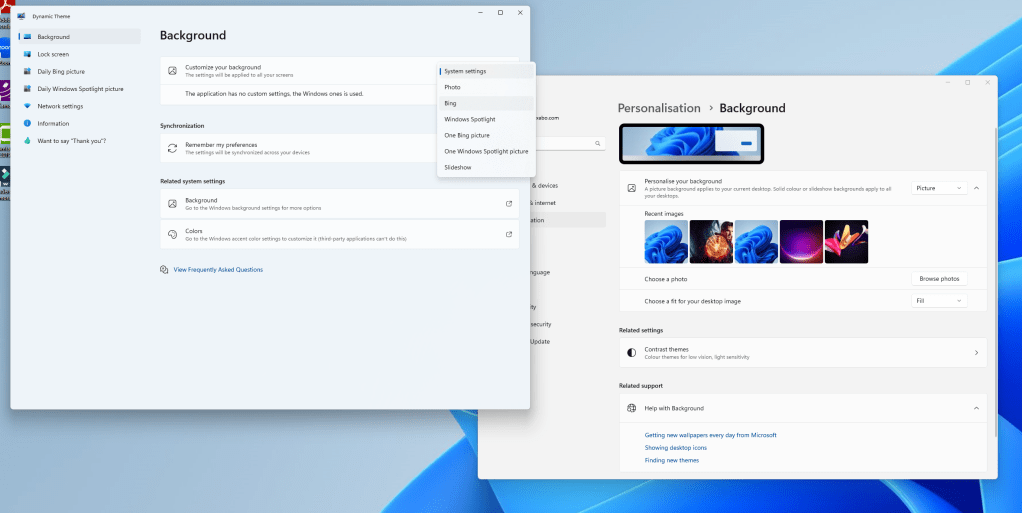Choose Photo from the background dropdown

(x=486, y=87)
